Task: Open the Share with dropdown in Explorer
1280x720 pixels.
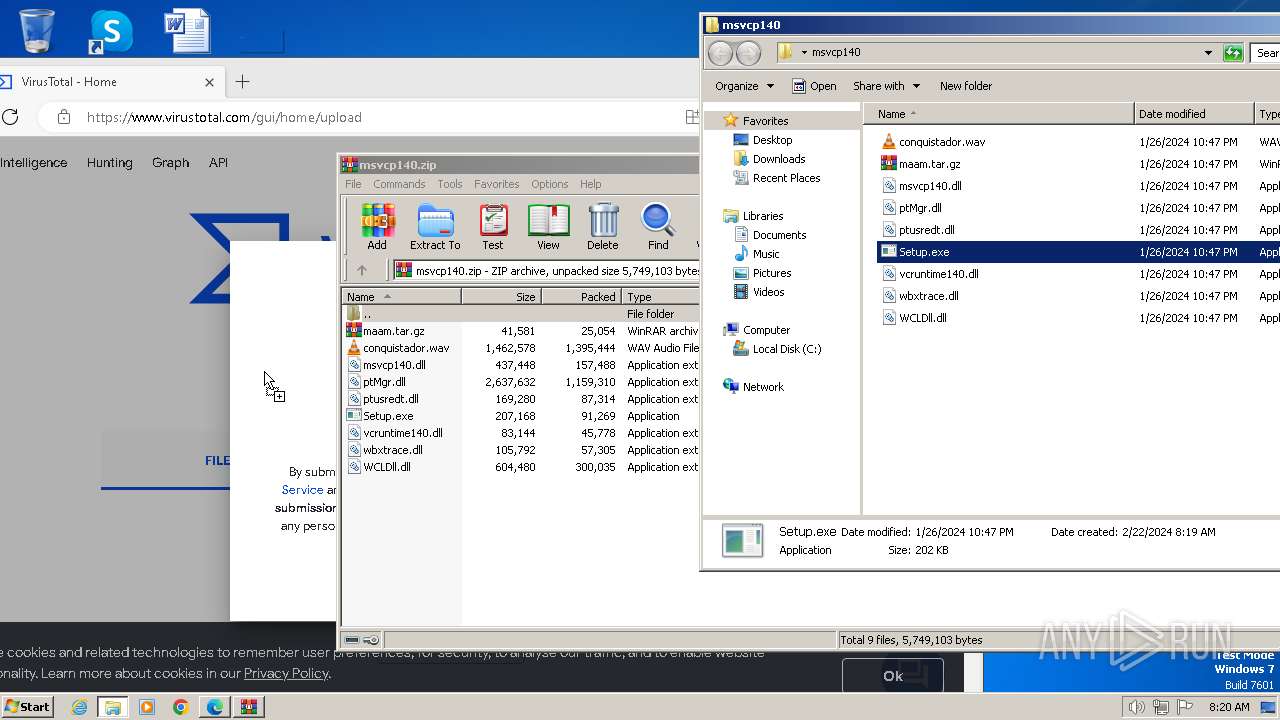Action: (x=886, y=86)
